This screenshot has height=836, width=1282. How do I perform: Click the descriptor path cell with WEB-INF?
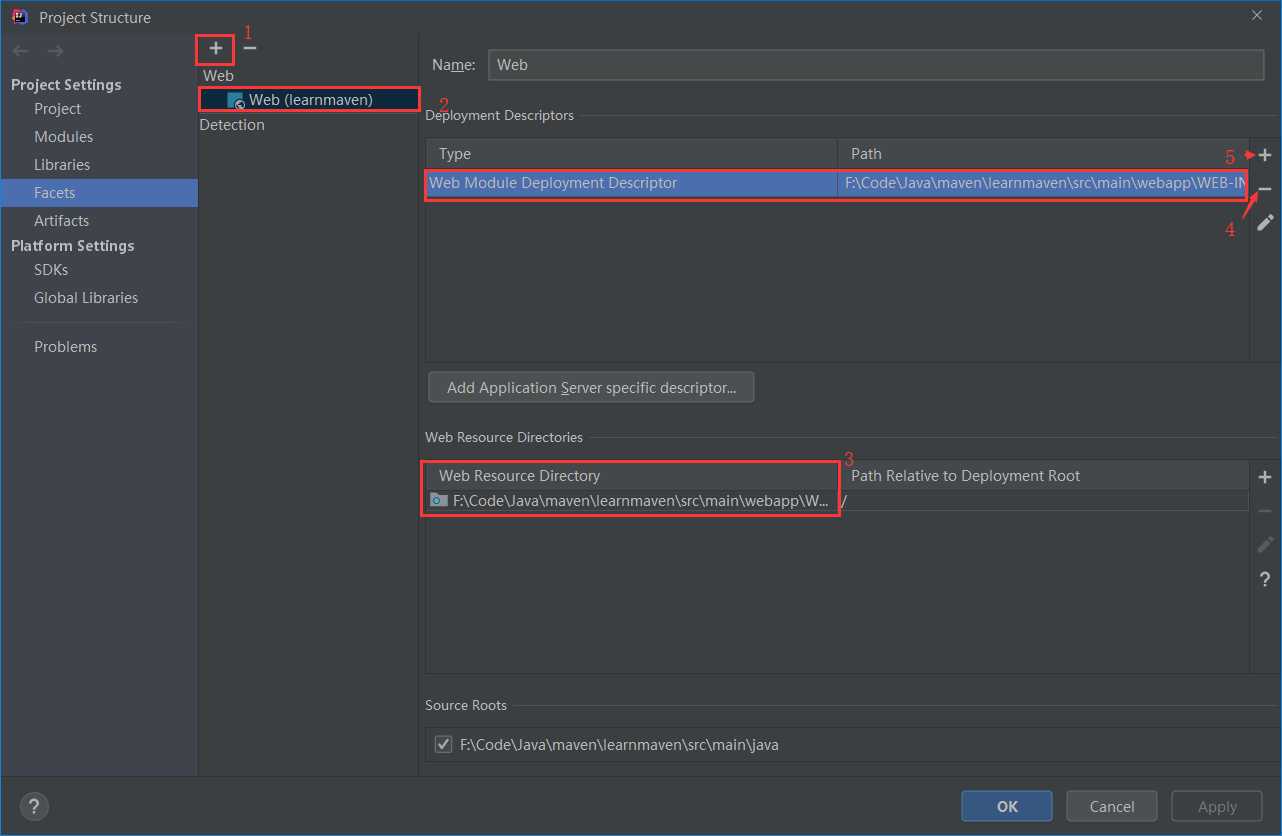click(1043, 184)
